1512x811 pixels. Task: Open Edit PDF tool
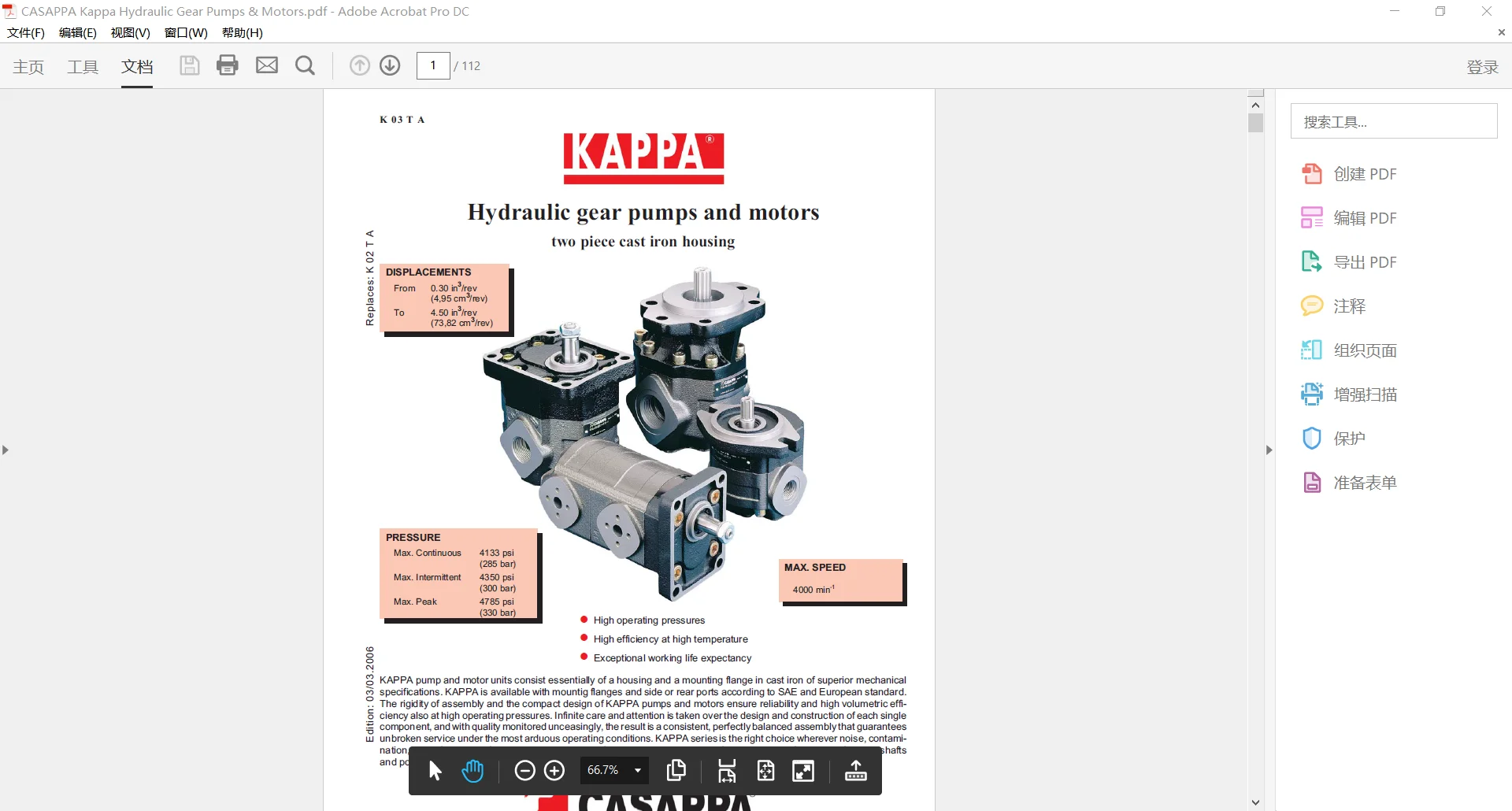[x=1349, y=218]
